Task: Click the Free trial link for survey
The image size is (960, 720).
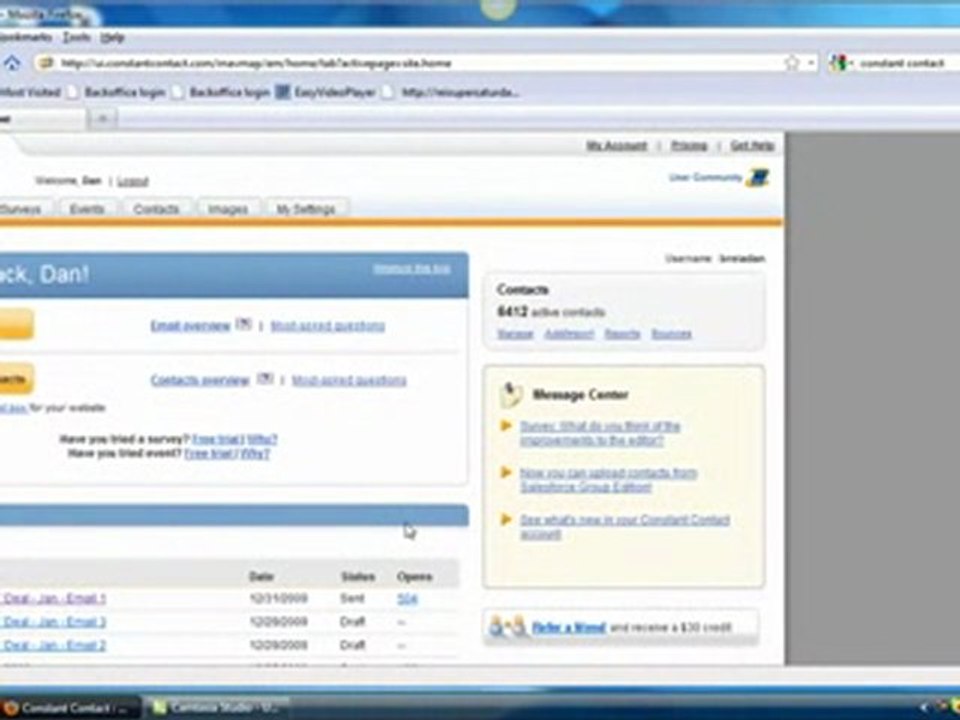Action: (217, 439)
